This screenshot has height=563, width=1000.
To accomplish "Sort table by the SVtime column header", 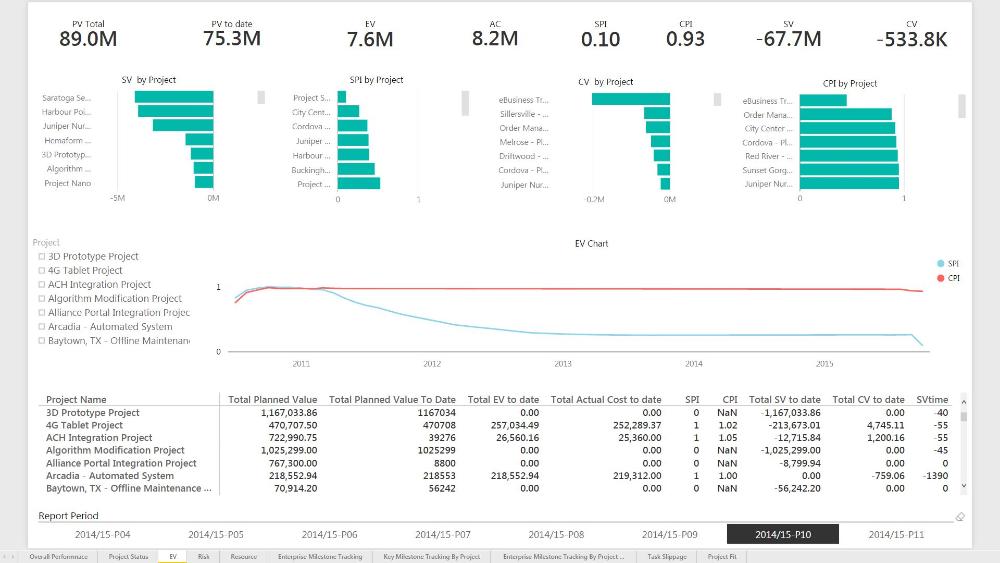I will 933,399.
